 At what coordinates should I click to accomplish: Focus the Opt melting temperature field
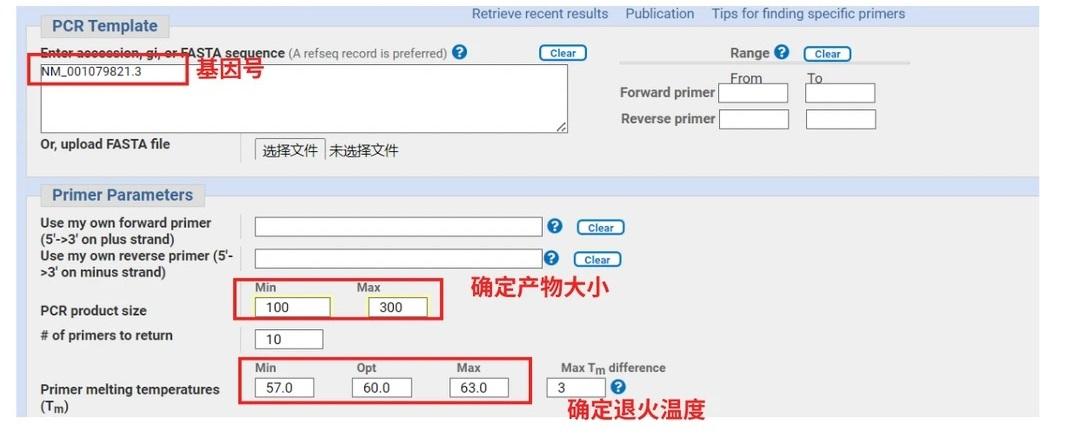pyautogui.click(x=382, y=387)
